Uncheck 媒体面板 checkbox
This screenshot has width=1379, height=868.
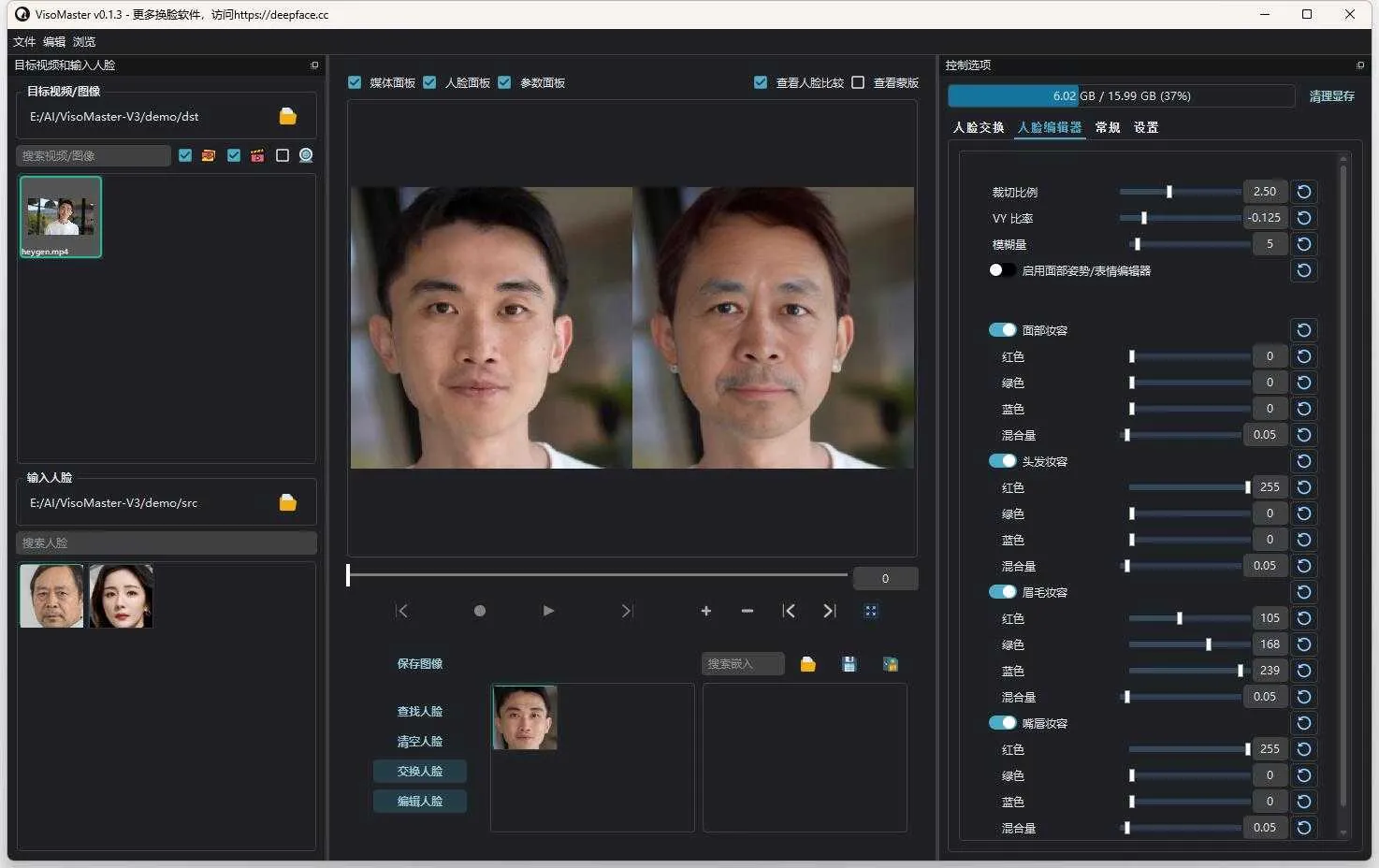(x=355, y=82)
